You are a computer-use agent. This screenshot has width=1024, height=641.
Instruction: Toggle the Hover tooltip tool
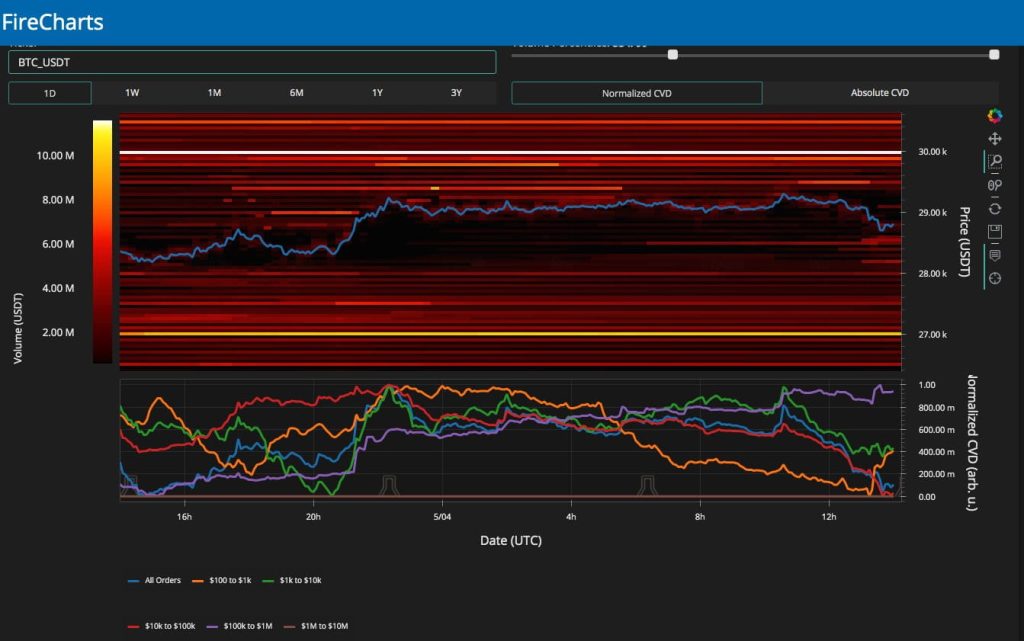point(994,255)
